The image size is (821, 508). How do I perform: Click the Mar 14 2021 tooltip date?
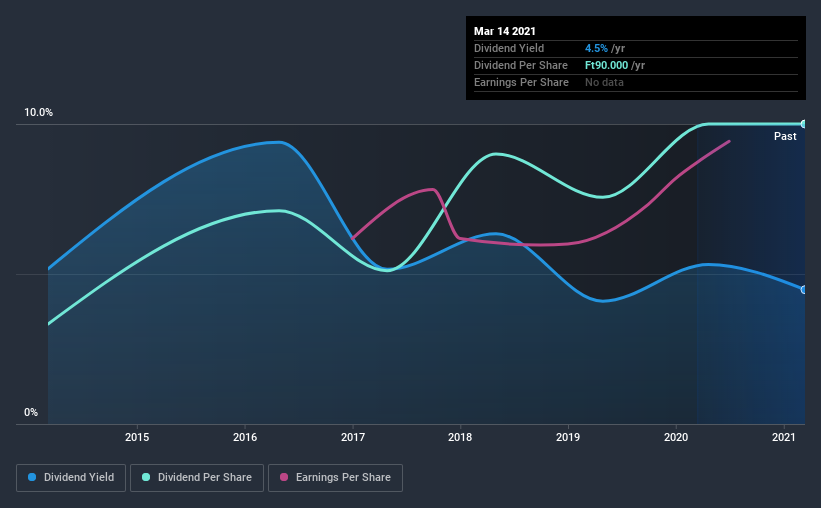tap(505, 31)
